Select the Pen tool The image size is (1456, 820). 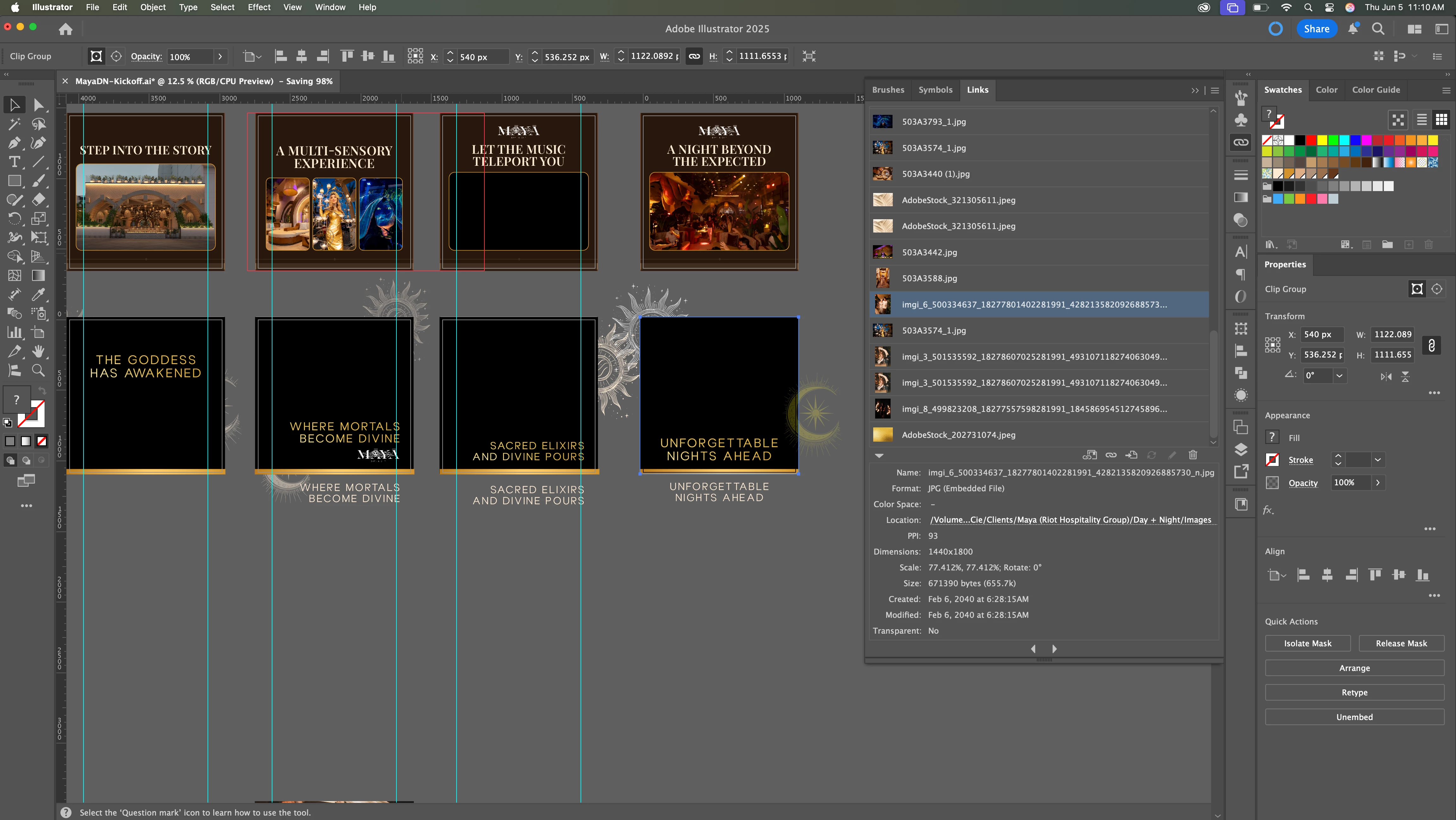pyautogui.click(x=14, y=143)
